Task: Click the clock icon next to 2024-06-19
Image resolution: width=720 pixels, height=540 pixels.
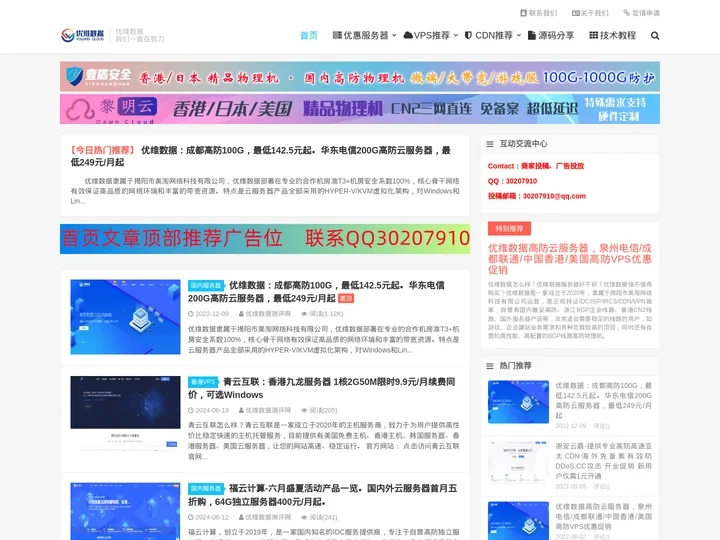Action: 191,411
